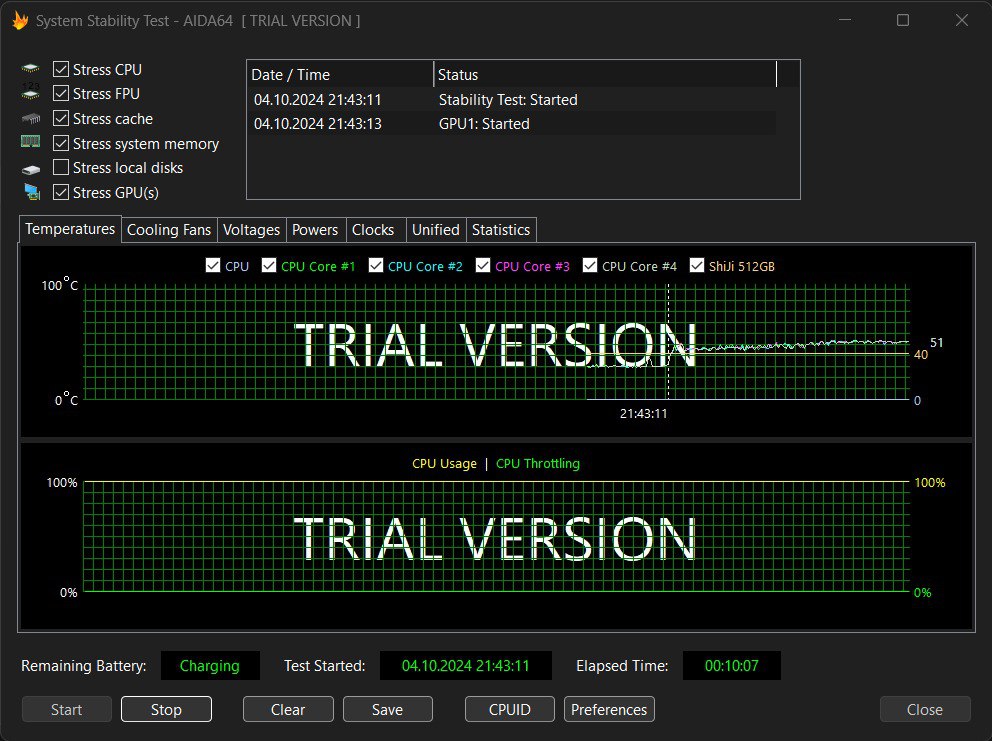The image size is (992, 741).
Task: Click the CPU Throttling legend label
Action: (538, 464)
